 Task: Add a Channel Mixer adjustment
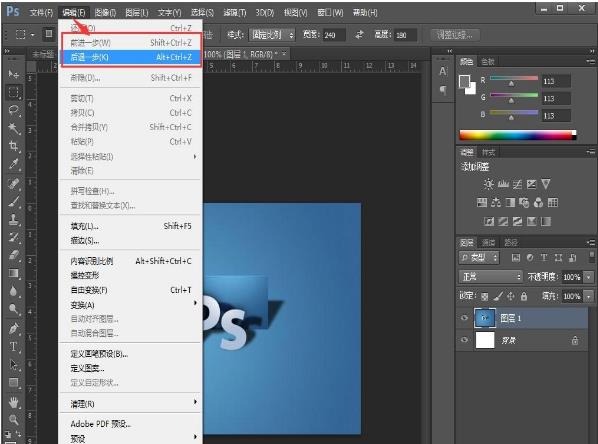[x=539, y=203]
